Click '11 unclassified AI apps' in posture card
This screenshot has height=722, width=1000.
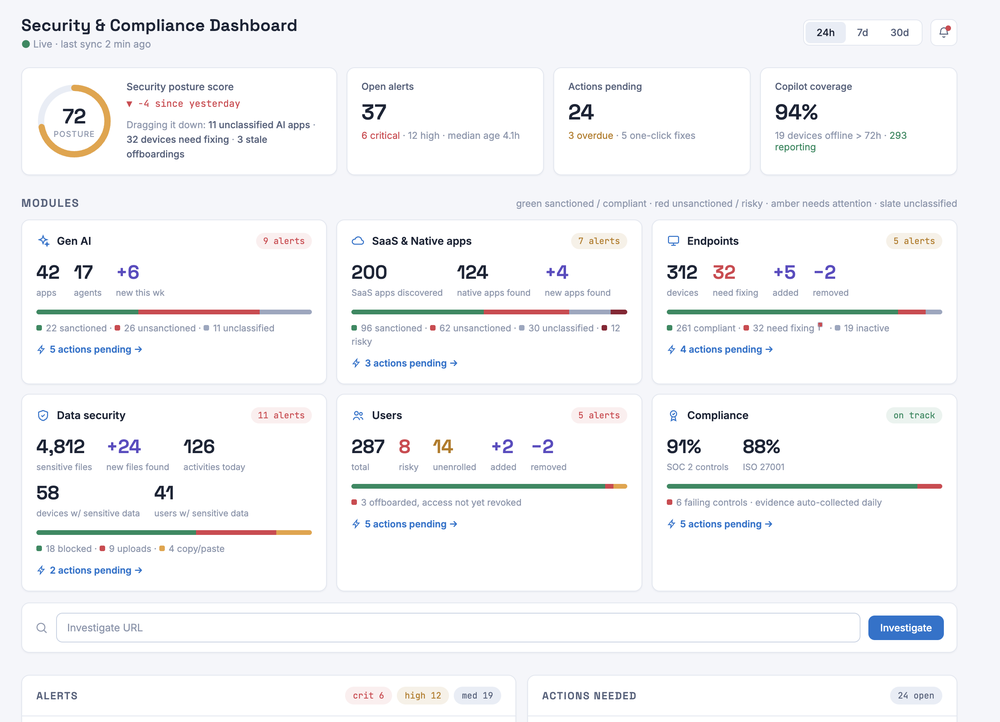(259, 125)
